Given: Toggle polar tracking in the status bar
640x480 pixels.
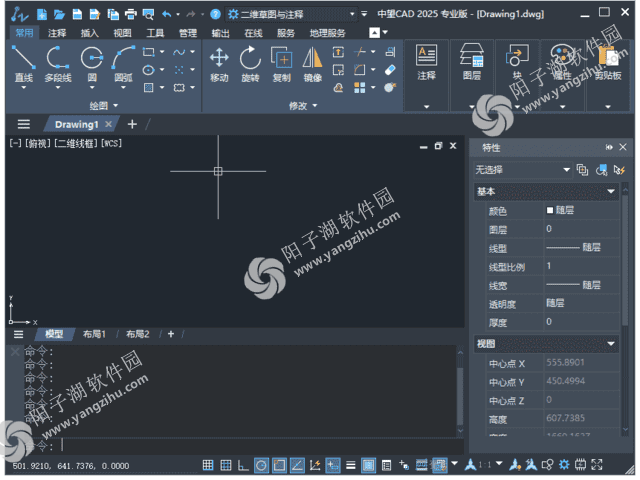Looking at the screenshot, I should coord(261,465).
